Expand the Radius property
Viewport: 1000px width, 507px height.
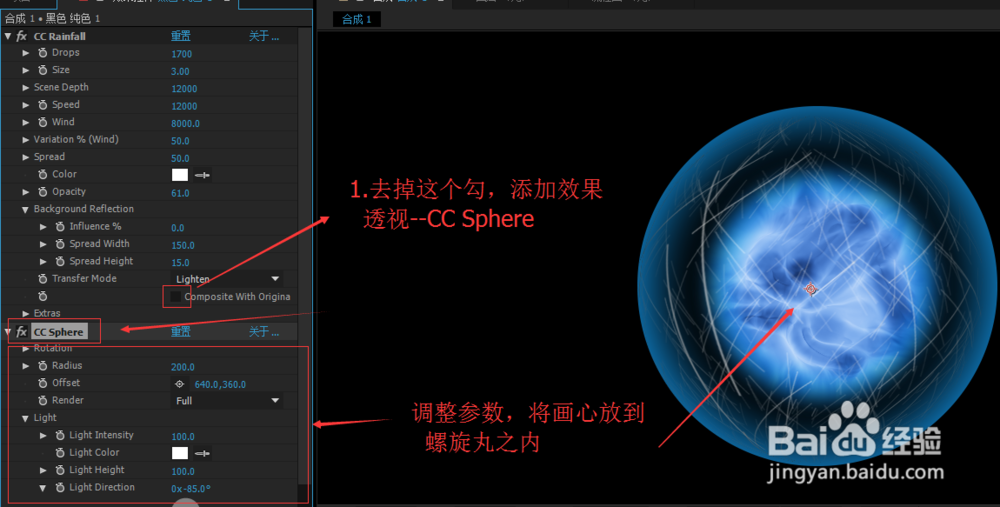point(26,366)
